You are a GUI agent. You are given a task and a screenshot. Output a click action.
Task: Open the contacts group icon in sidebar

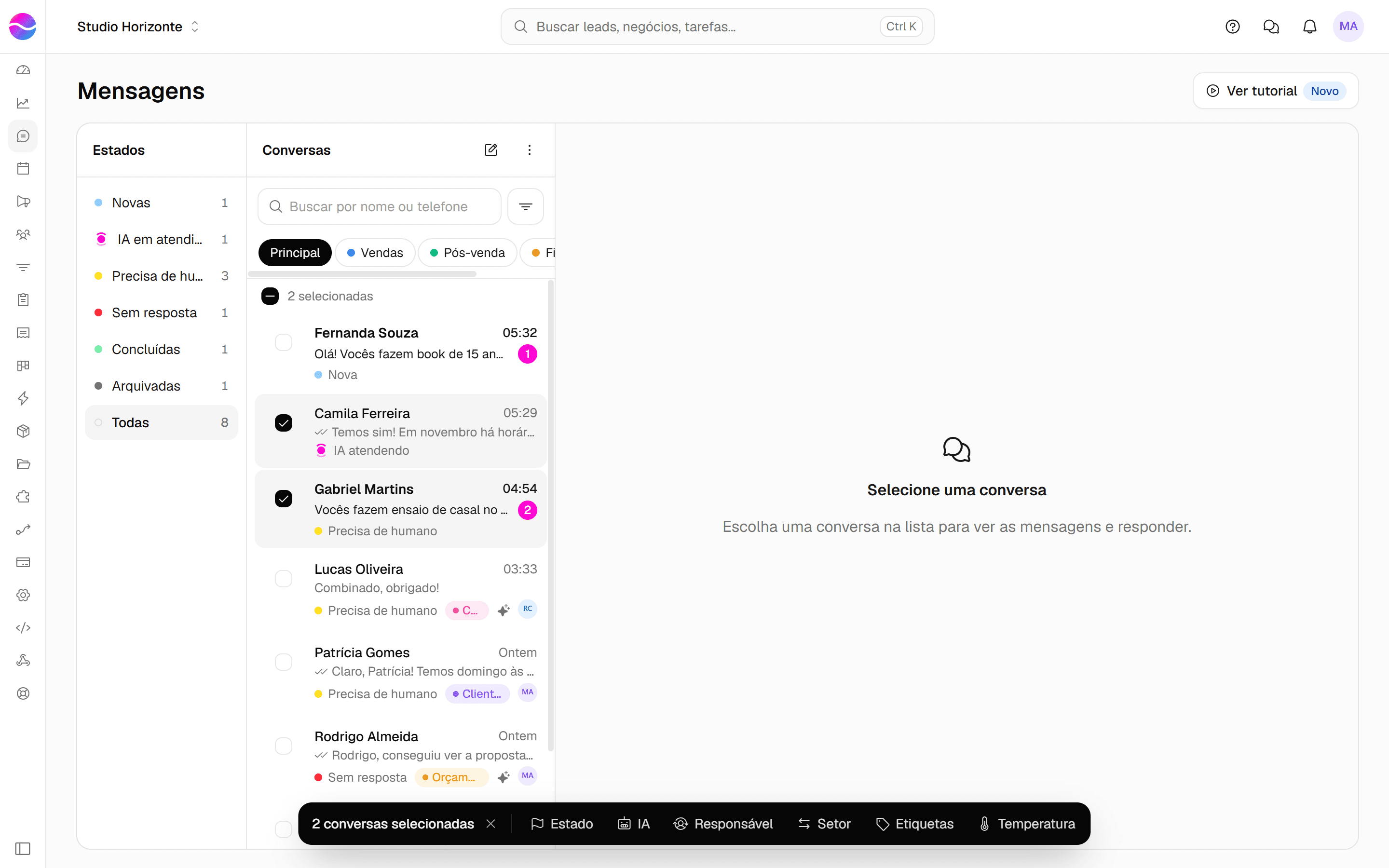[x=23, y=234]
